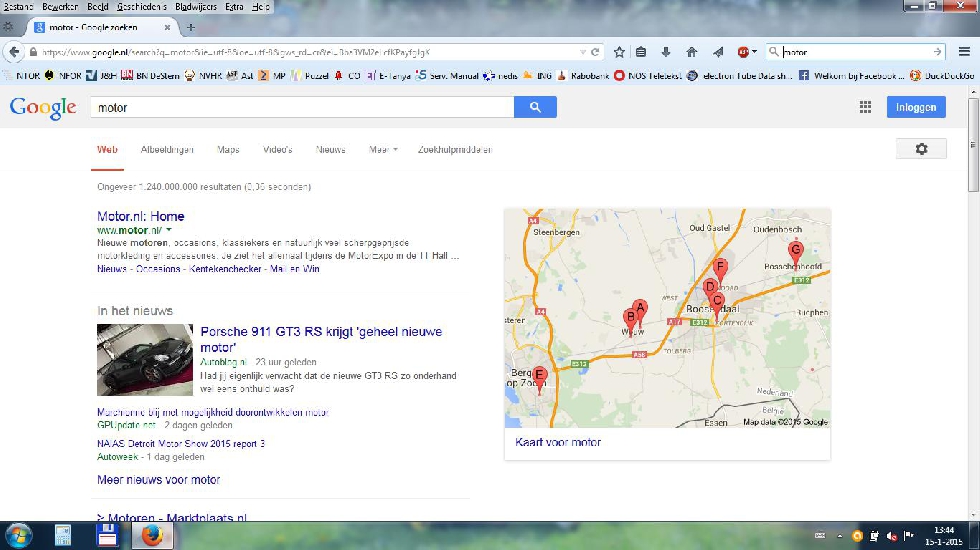Click map marker G
The height and width of the screenshot is (550, 980).
click(796, 251)
